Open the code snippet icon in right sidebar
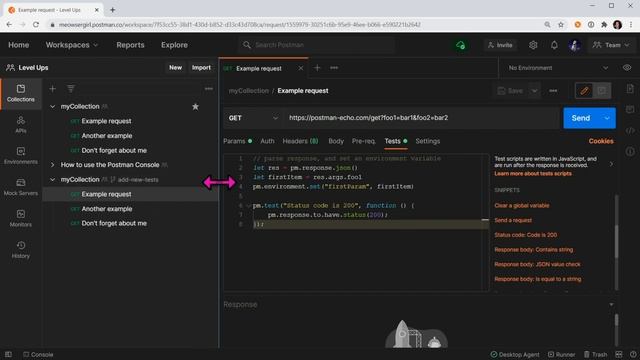Viewport: 640px width, 360px height. coord(630,131)
